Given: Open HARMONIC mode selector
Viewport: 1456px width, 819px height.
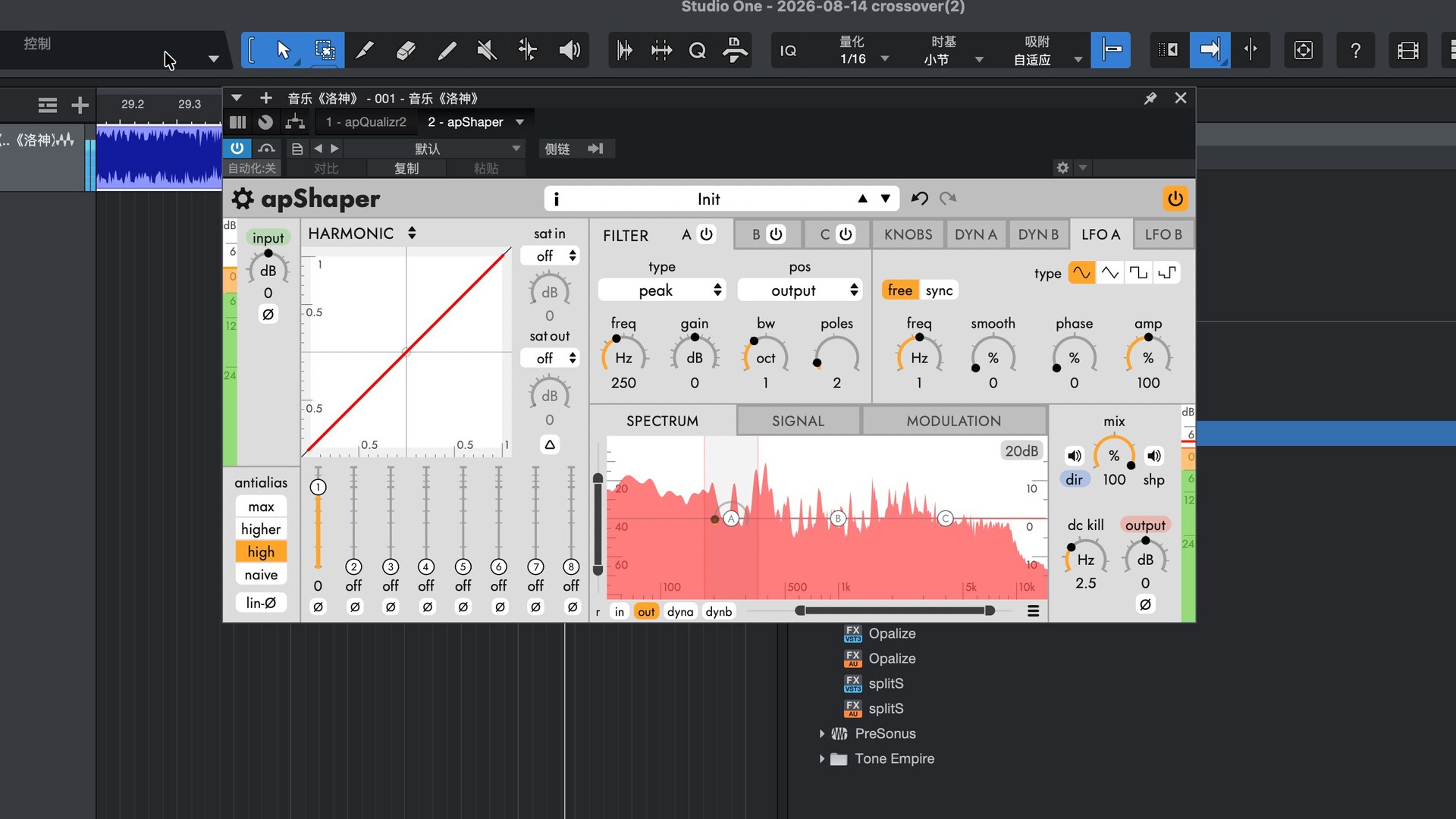Looking at the screenshot, I should (362, 234).
